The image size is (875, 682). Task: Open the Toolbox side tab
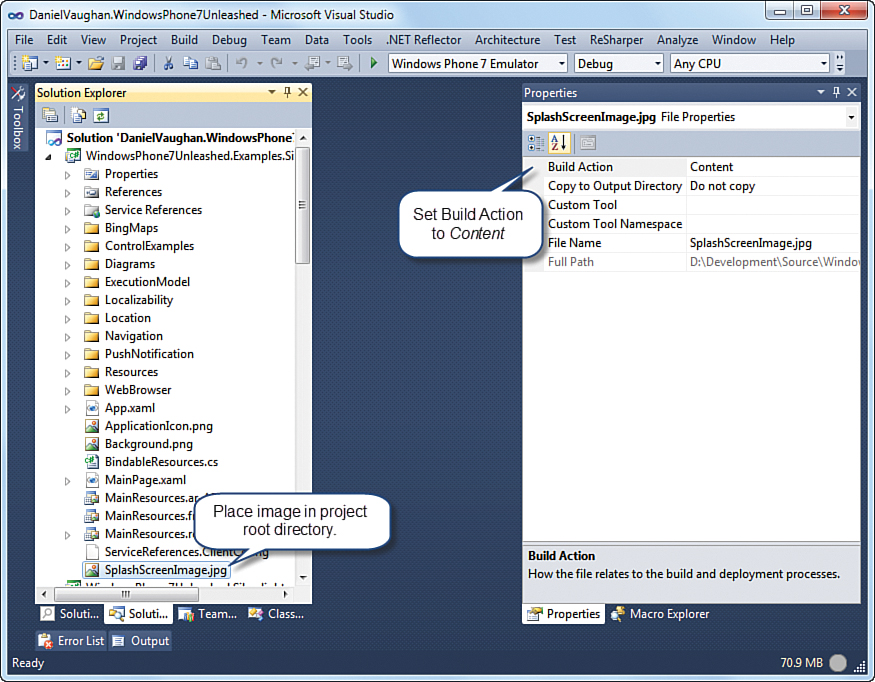tap(18, 118)
